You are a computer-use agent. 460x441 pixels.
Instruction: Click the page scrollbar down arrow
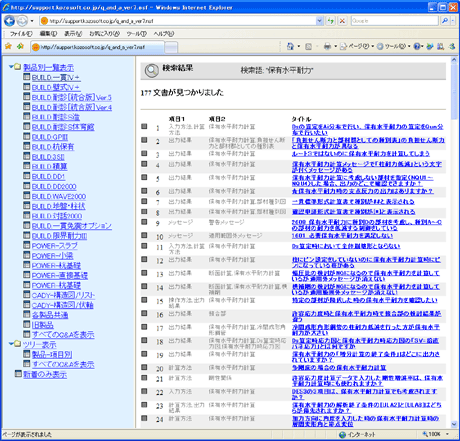(x=454, y=424)
